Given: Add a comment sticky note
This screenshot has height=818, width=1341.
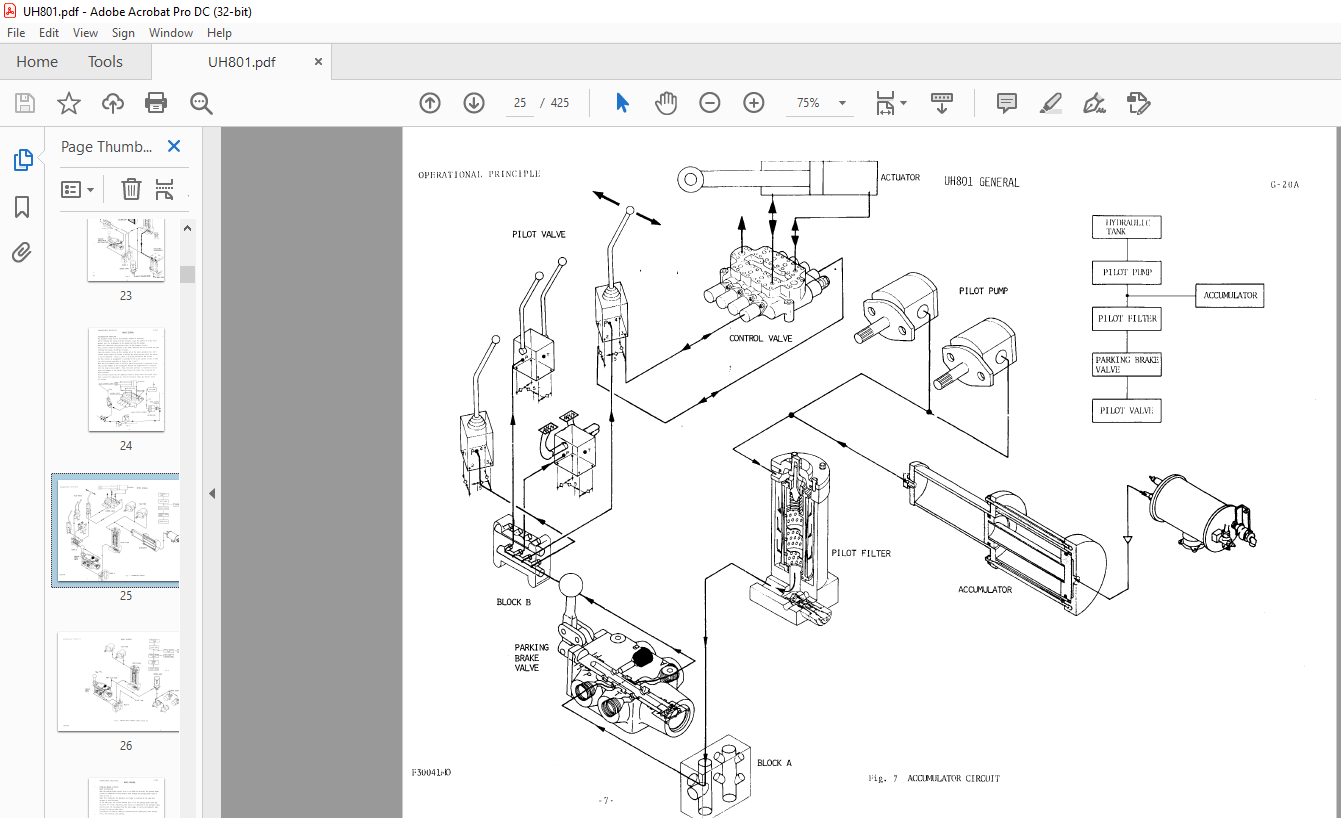Looking at the screenshot, I should (1007, 103).
